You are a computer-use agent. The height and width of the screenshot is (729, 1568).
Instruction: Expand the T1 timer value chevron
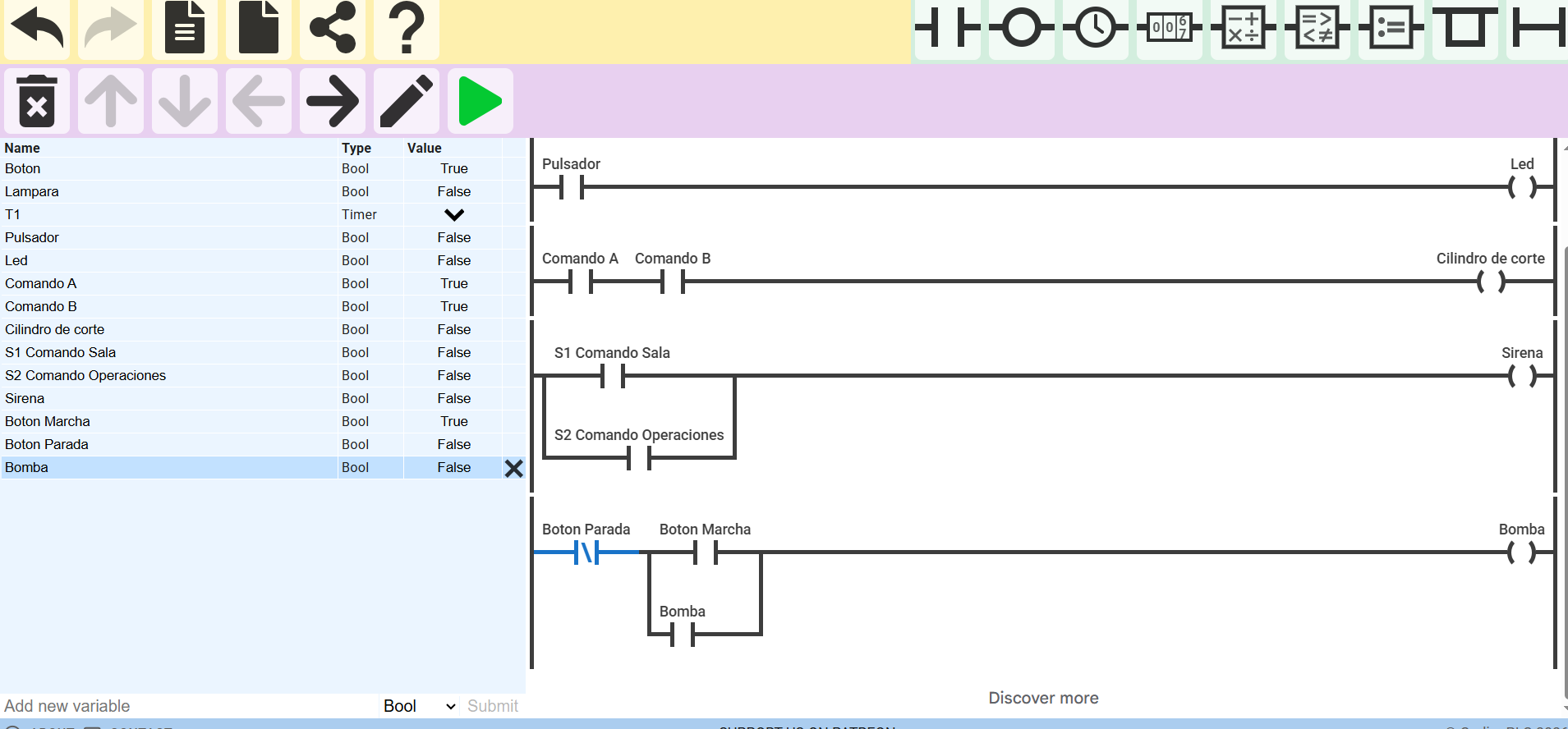point(454,214)
